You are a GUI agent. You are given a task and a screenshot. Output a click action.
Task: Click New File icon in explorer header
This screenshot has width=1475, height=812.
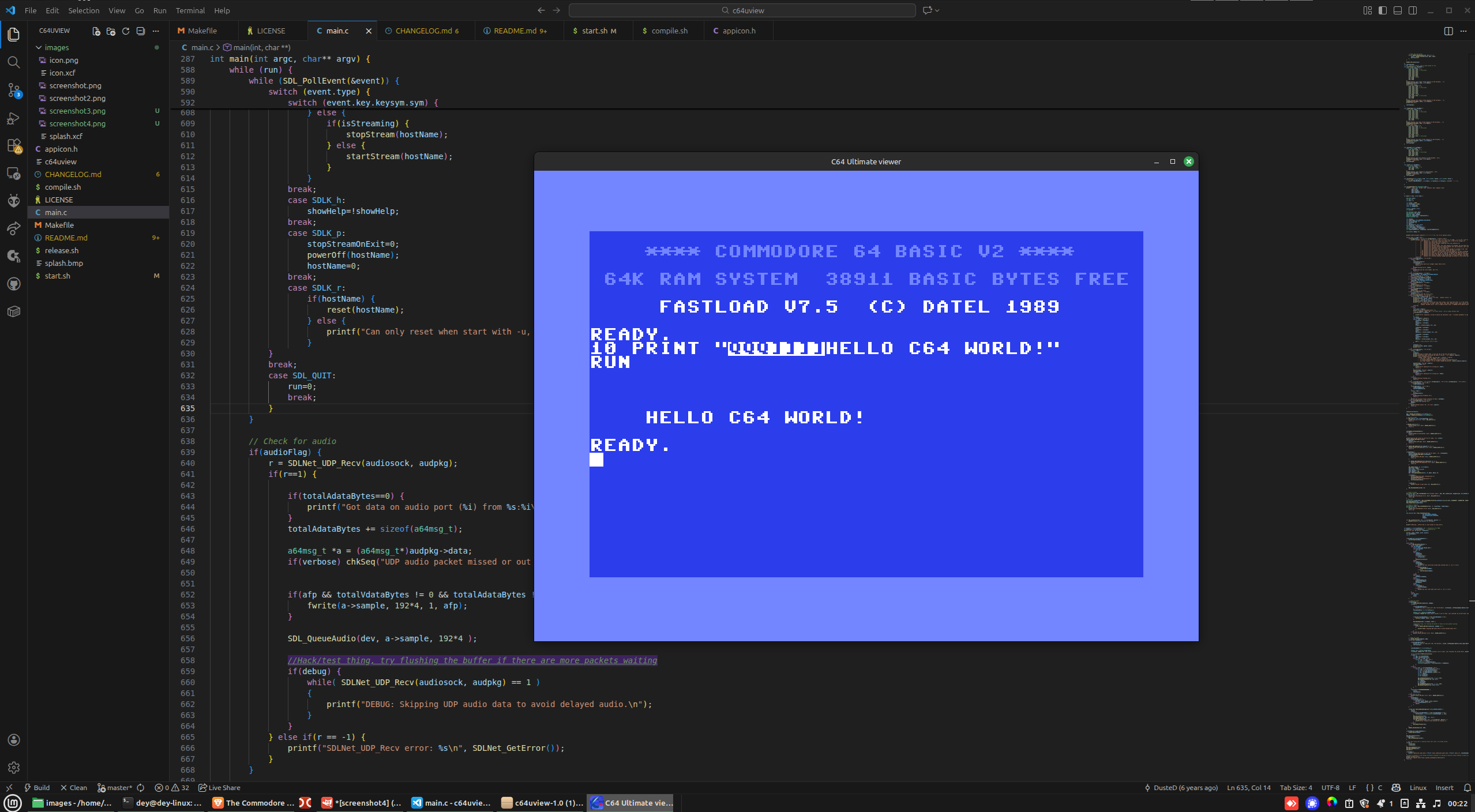click(96, 31)
